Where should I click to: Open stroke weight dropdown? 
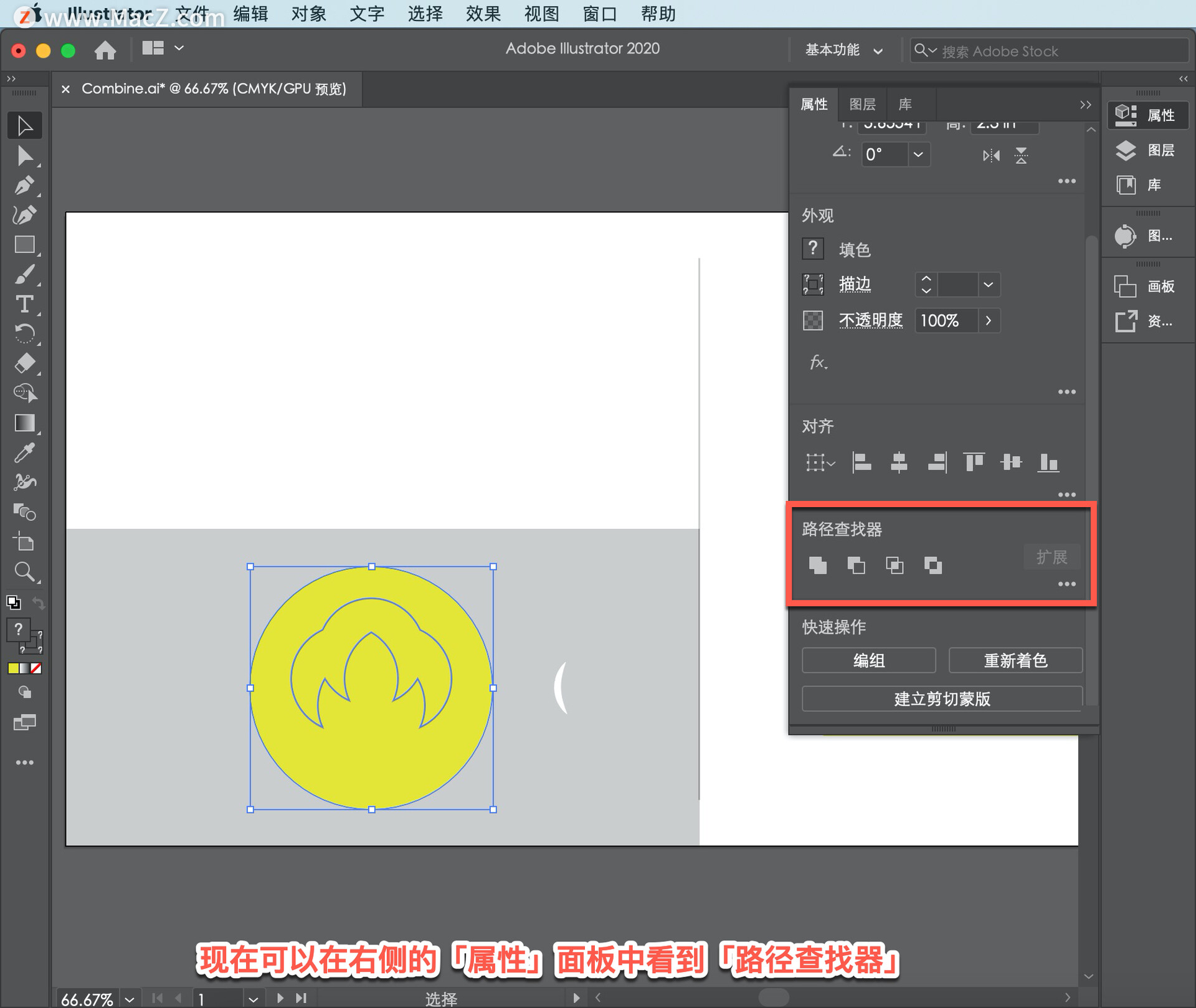pos(988,285)
